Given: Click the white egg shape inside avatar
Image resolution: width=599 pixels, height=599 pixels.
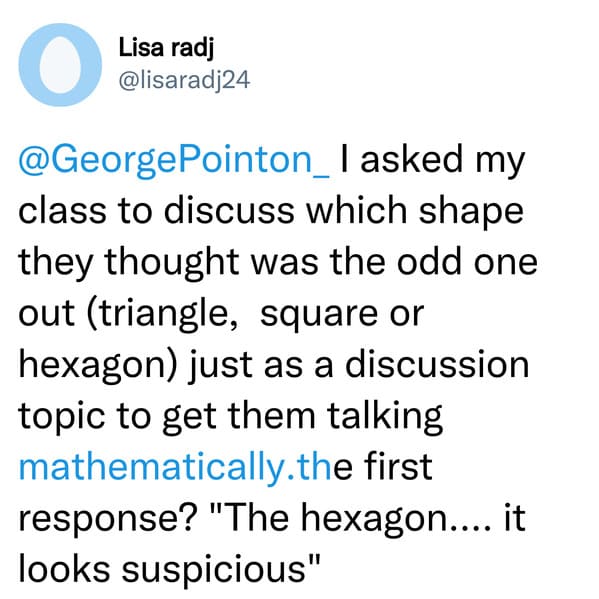Looking at the screenshot, I should pos(60,65).
